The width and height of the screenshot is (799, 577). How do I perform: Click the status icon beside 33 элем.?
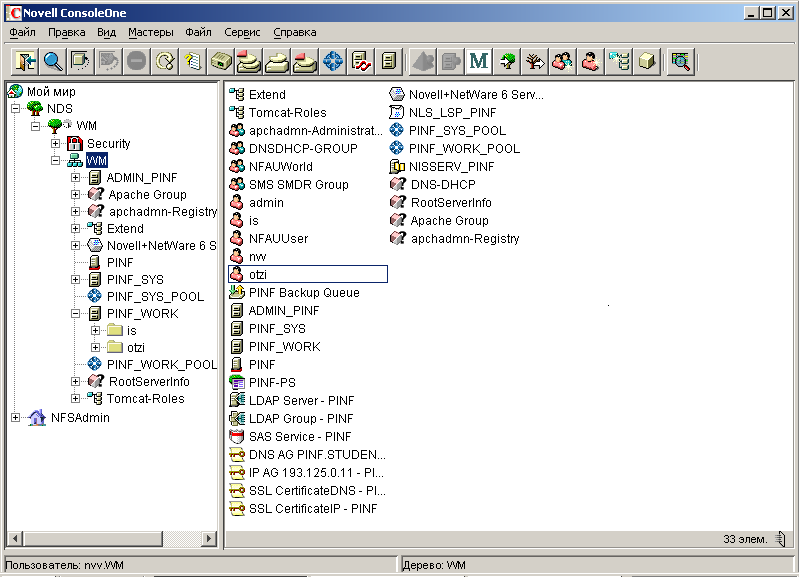tap(781, 539)
